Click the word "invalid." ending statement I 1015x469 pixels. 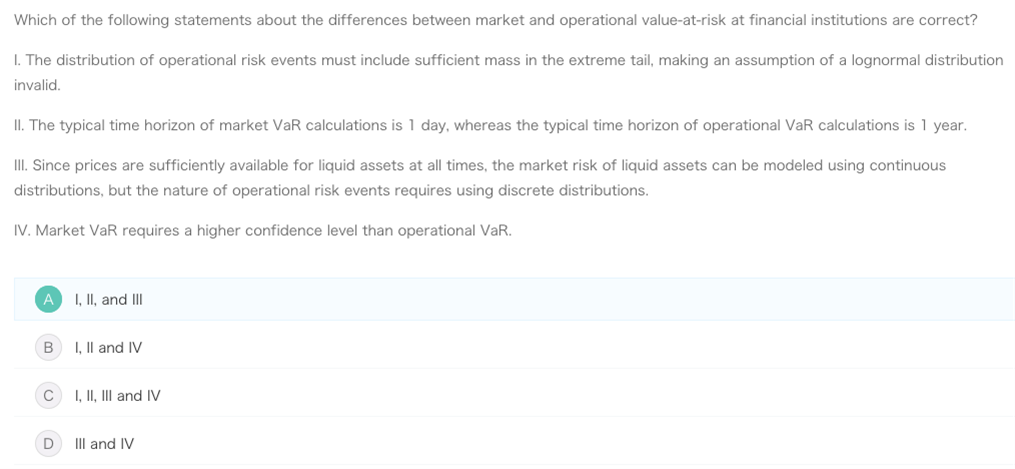[38, 85]
